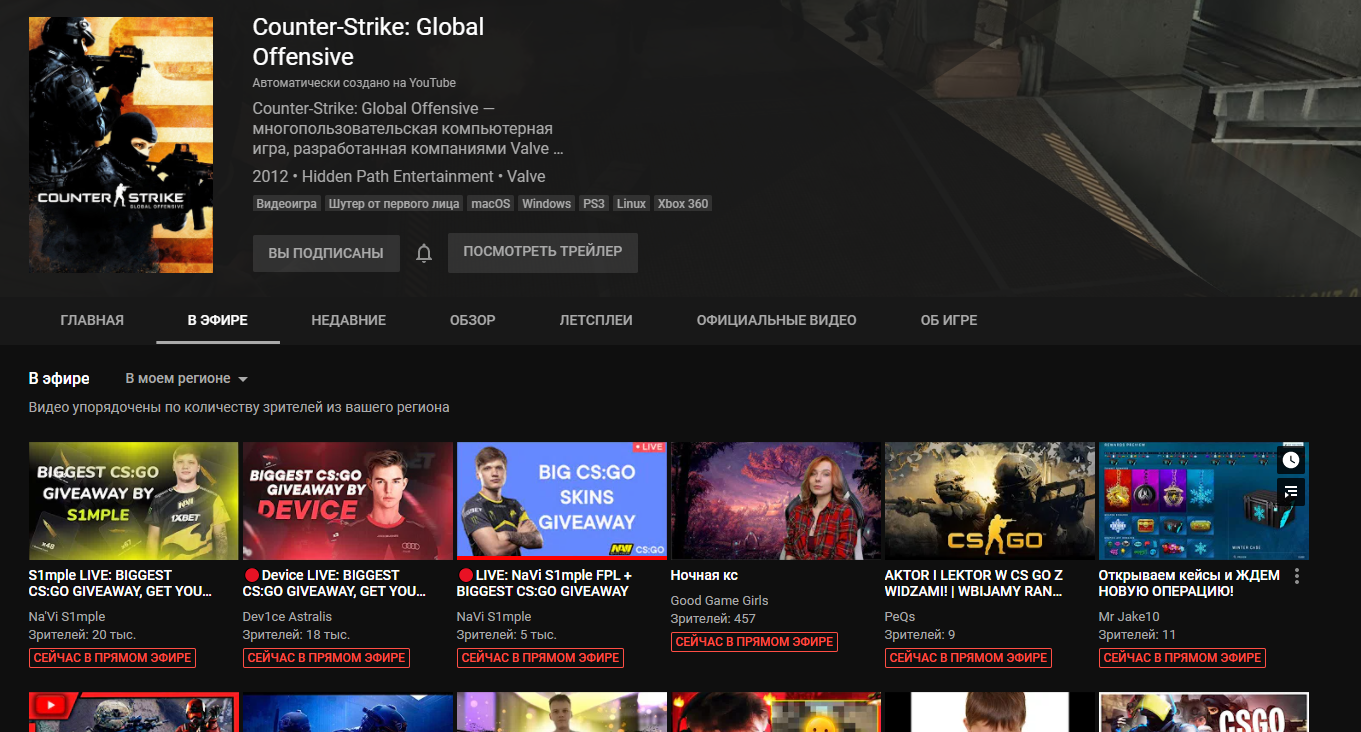Switch to the ГЛАВНАЯ tab
The height and width of the screenshot is (732, 1361).
coord(92,321)
